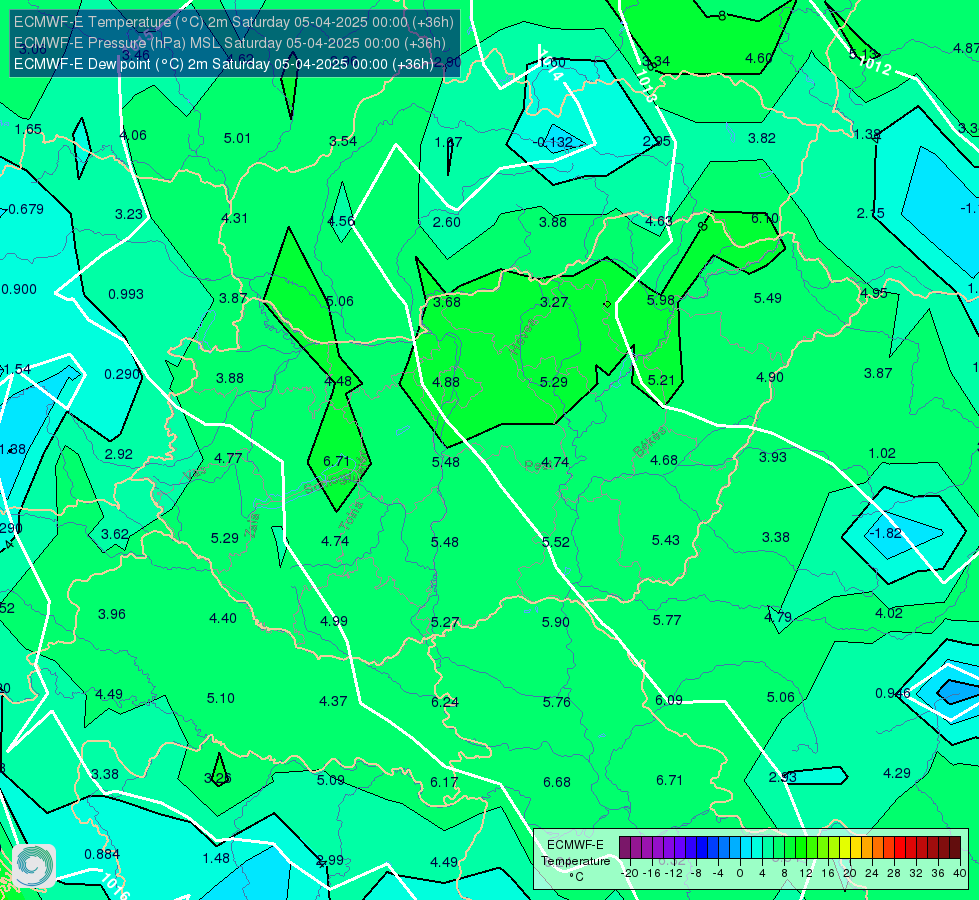Screen dimensions: 979x900
Task: Click the Zala county label
Action: click(252, 525)
